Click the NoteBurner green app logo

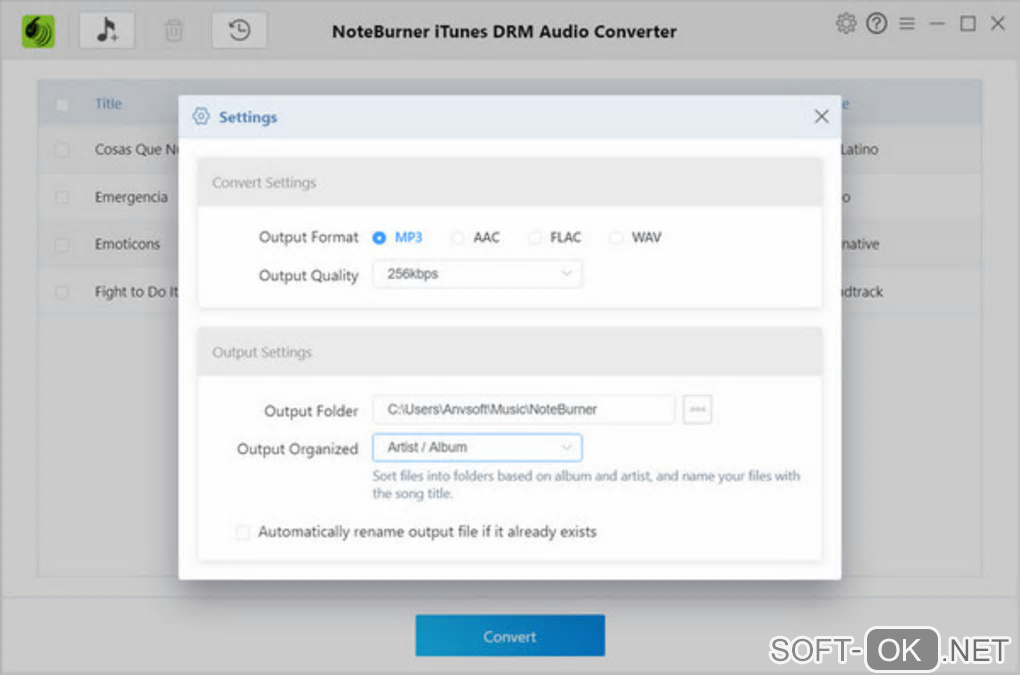[x=38, y=31]
